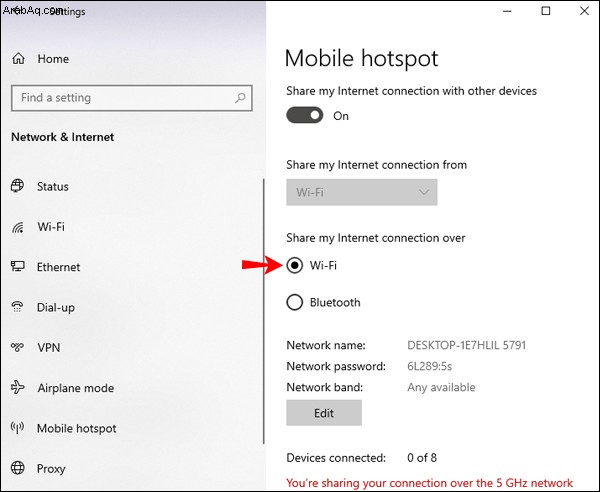The image size is (600, 492).
Task: Select Mobile hotspot in sidebar
Action: 77,428
